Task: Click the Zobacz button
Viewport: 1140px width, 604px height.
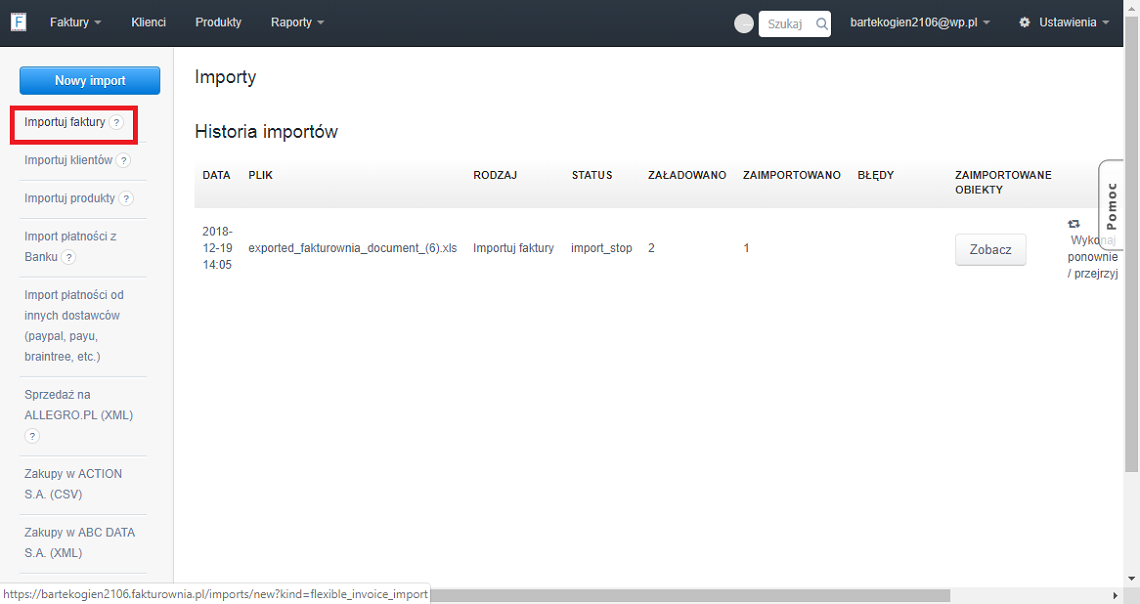Action: [x=990, y=250]
